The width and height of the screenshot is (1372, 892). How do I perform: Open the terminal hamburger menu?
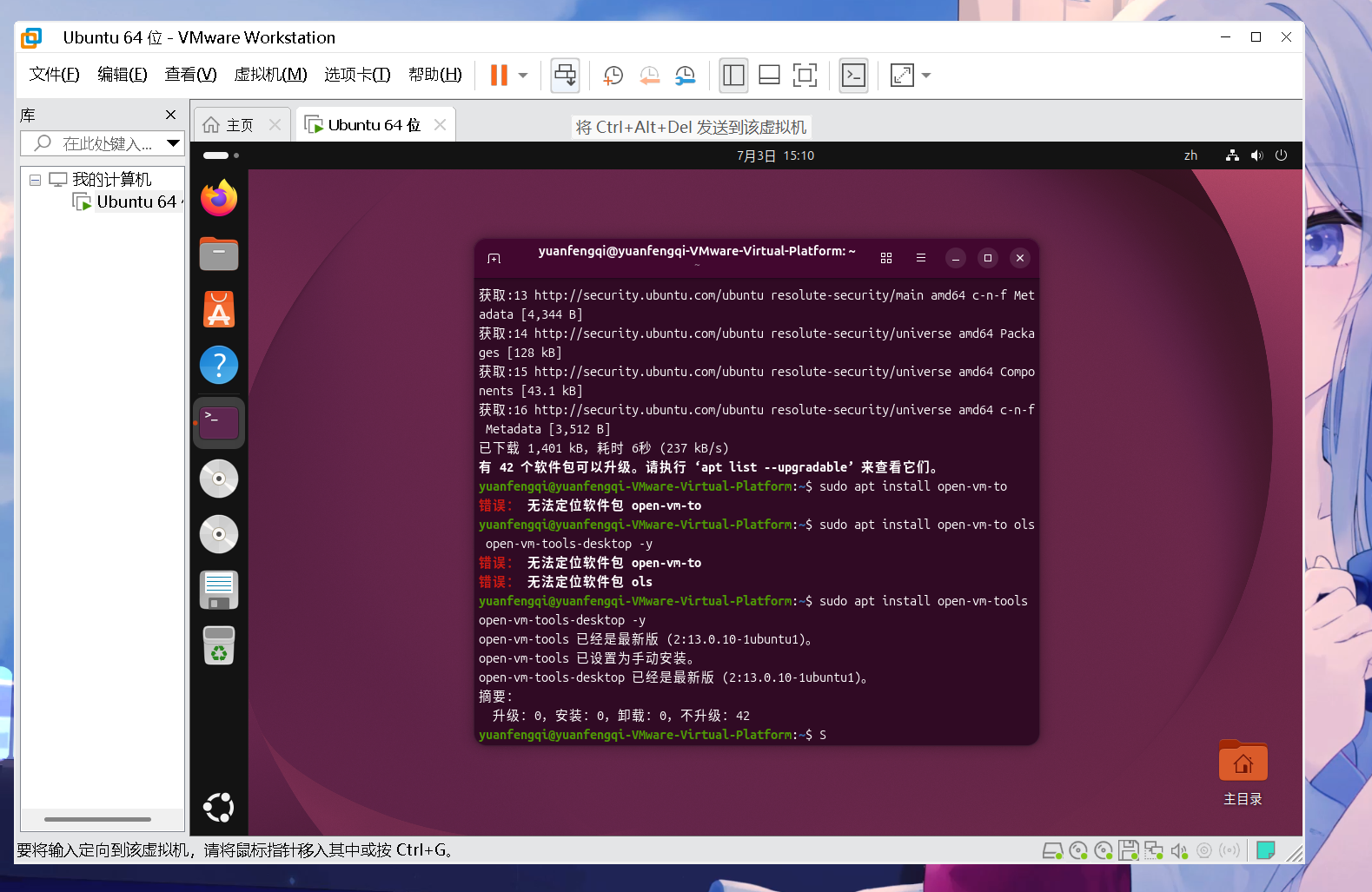pos(921,258)
